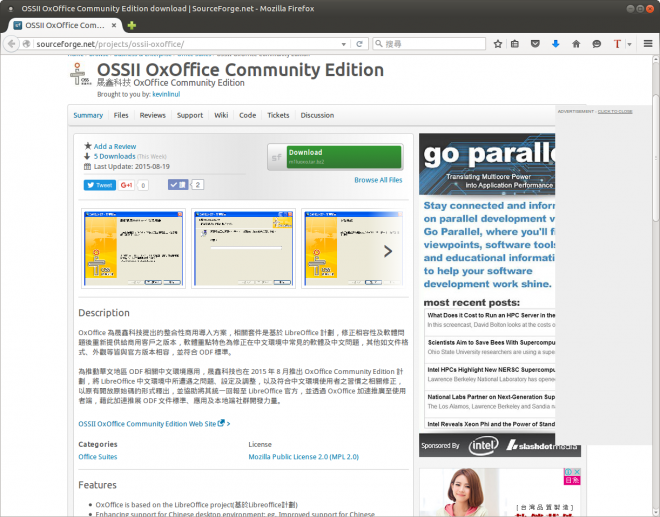Open Mozilla Public License 2.0 link
Screen dimensions: 660x517
(303, 457)
